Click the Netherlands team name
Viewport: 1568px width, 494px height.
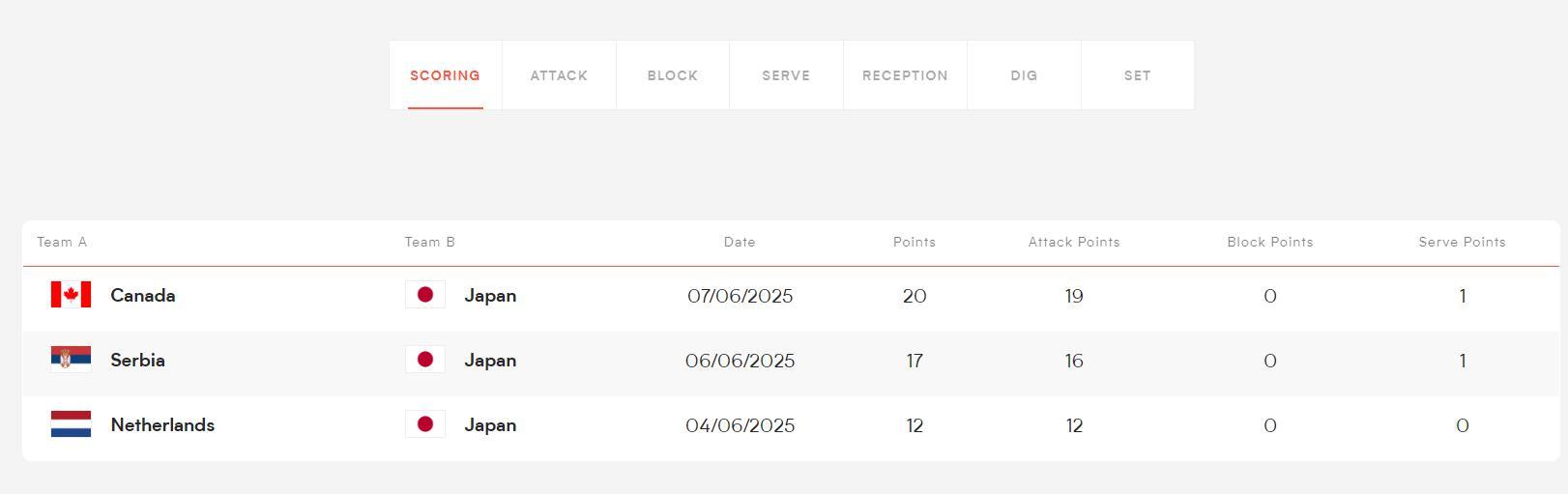pyautogui.click(x=162, y=425)
